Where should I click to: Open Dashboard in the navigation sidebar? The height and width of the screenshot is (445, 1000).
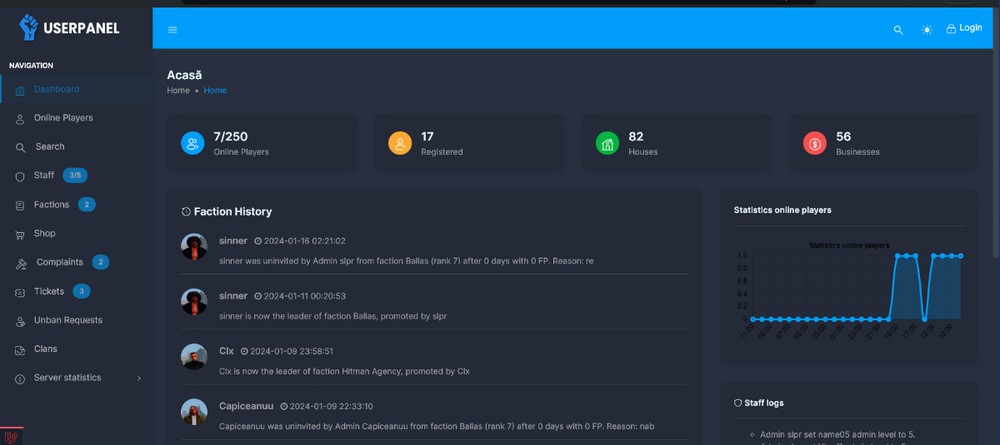click(56, 90)
